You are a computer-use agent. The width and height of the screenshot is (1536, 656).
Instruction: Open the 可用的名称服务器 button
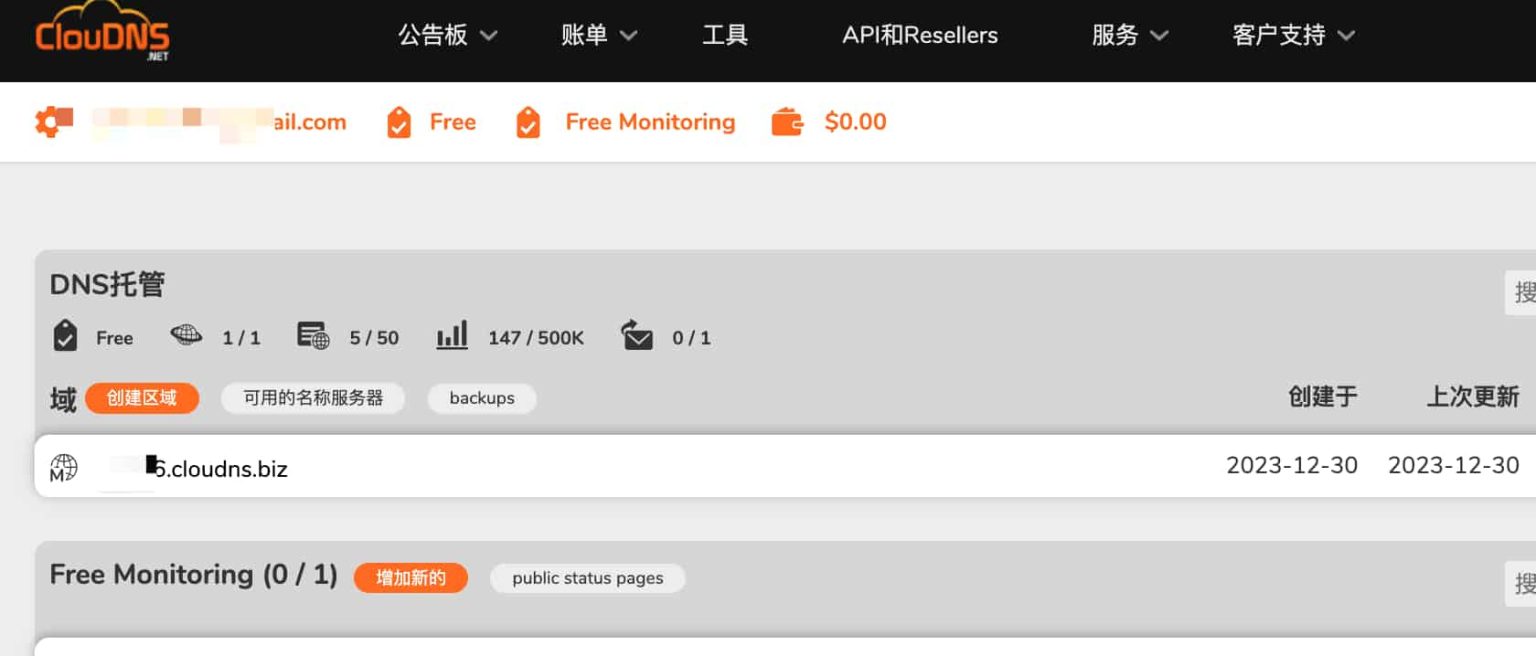point(312,398)
